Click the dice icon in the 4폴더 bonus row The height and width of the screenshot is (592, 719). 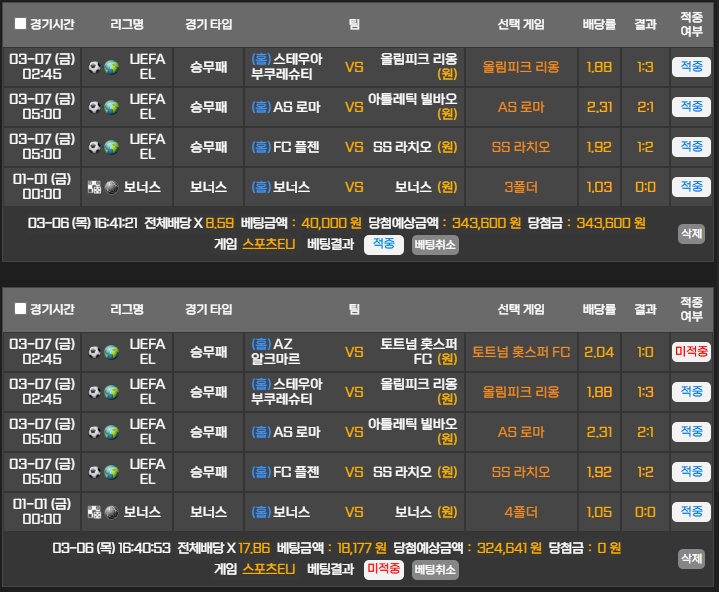pyautogui.click(x=94, y=512)
